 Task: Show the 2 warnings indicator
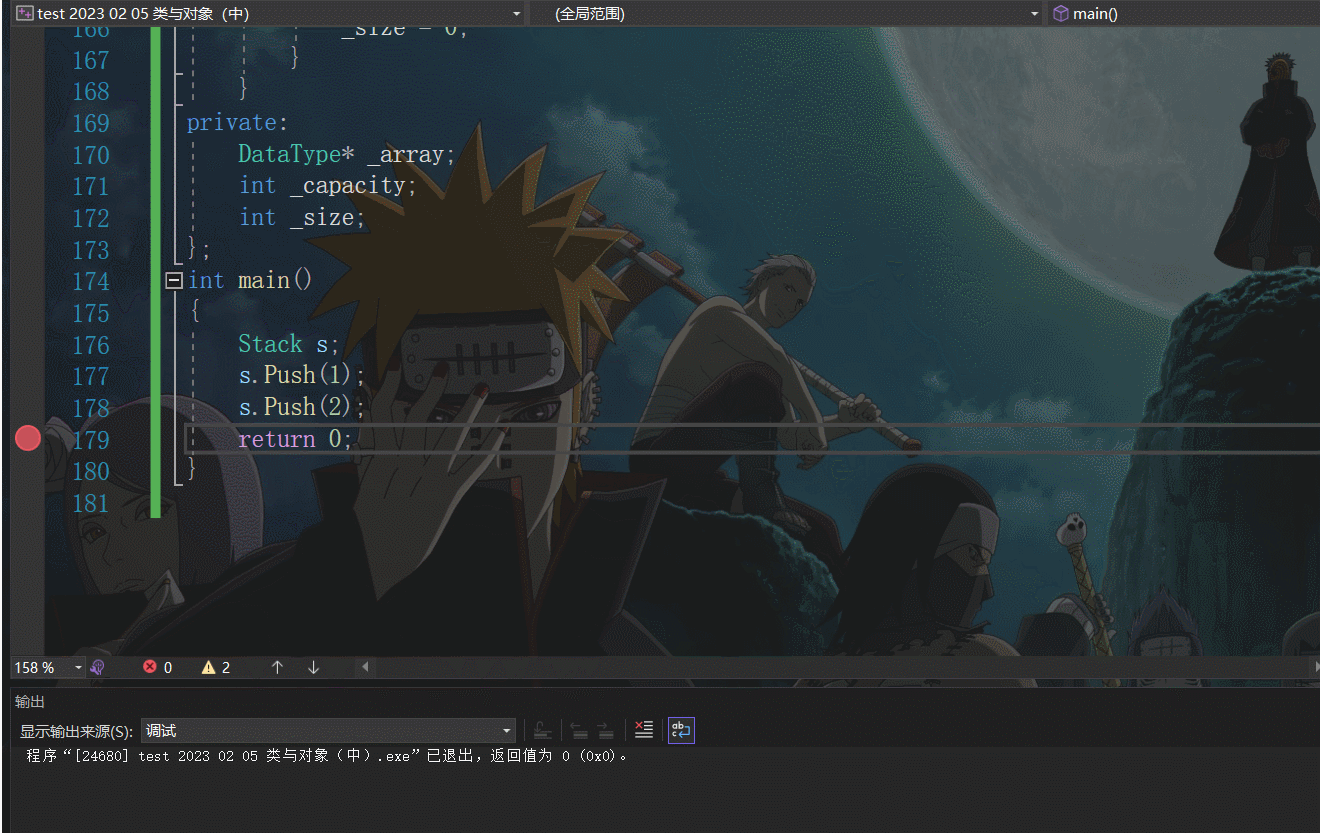click(x=216, y=667)
